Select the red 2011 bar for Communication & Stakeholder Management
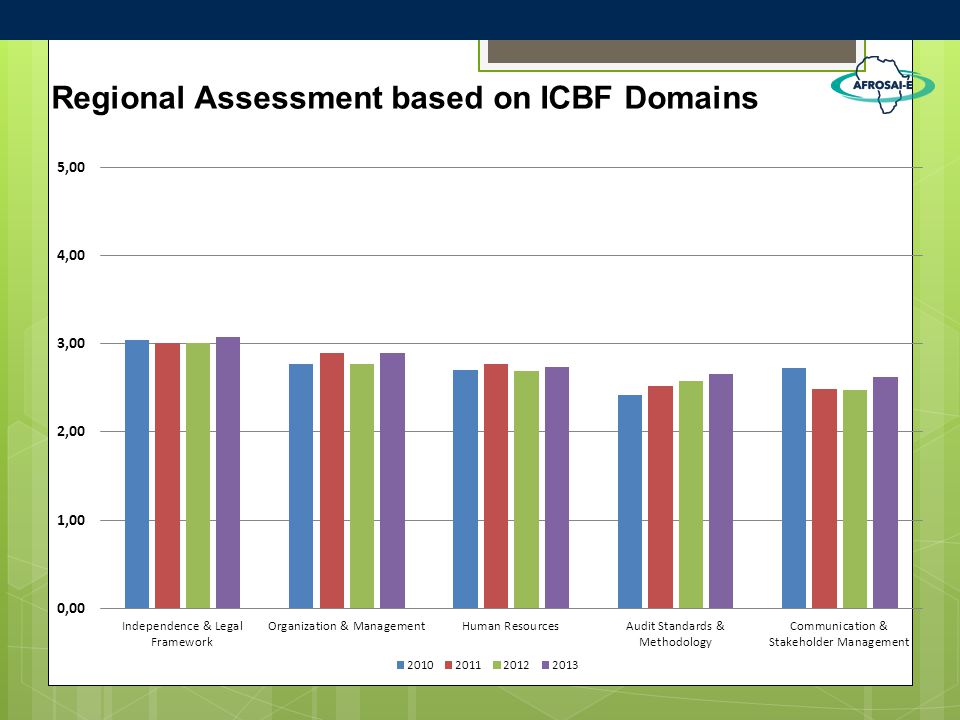960x720 pixels. click(824, 498)
